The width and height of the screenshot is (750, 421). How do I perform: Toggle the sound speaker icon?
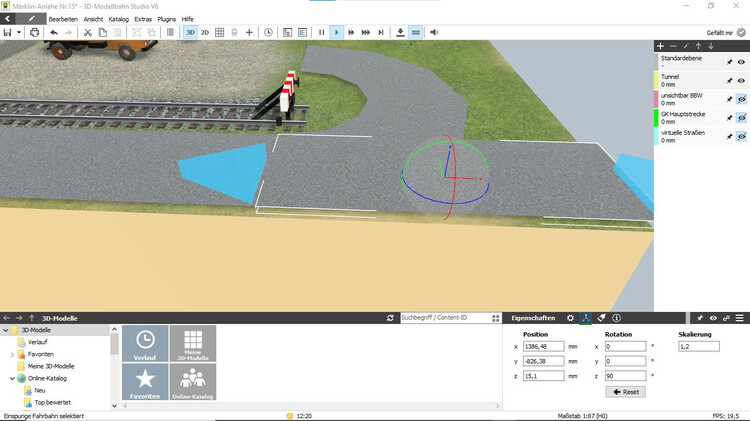pos(434,33)
